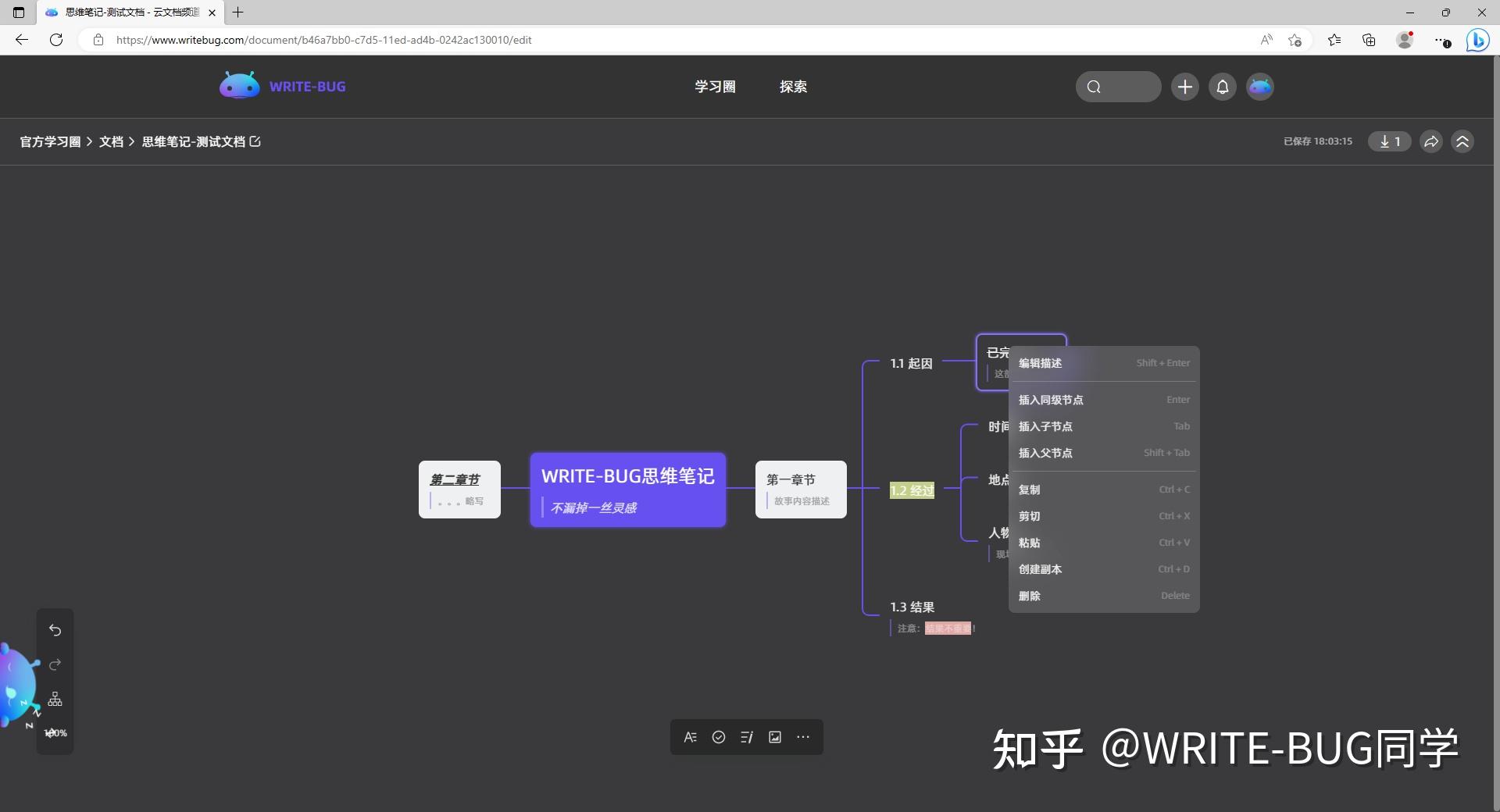This screenshot has height=812, width=1500.
Task: Collapse the header with the double chevron icon
Action: [x=1462, y=141]
